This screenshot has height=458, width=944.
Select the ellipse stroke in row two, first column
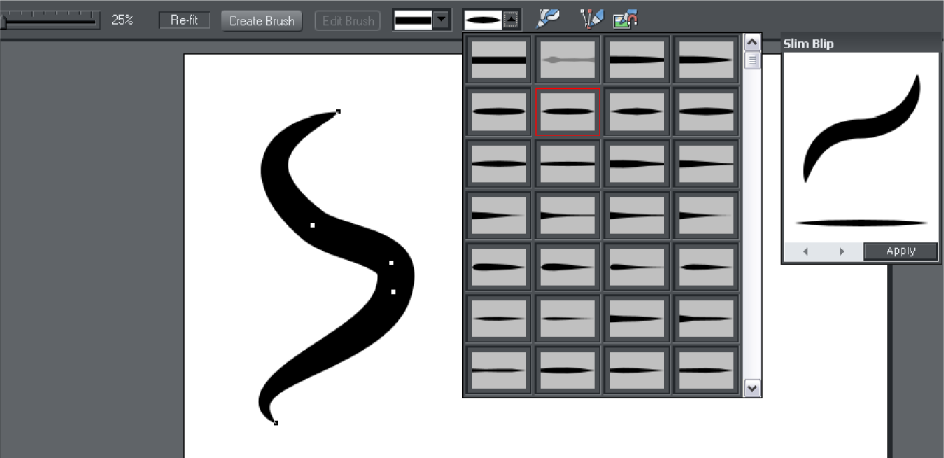498,111
